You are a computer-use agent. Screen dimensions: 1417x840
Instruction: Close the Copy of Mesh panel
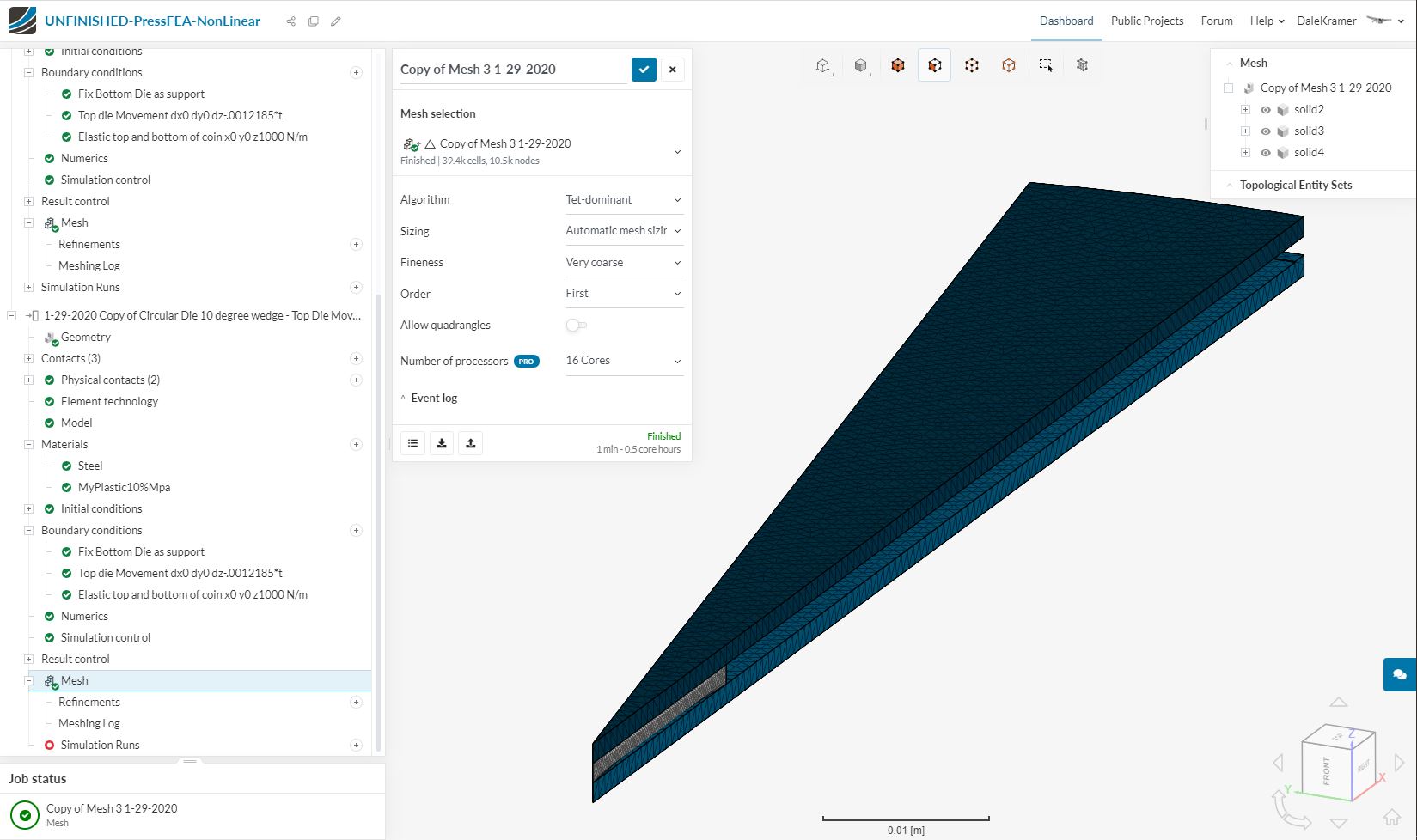coord(673,70)
